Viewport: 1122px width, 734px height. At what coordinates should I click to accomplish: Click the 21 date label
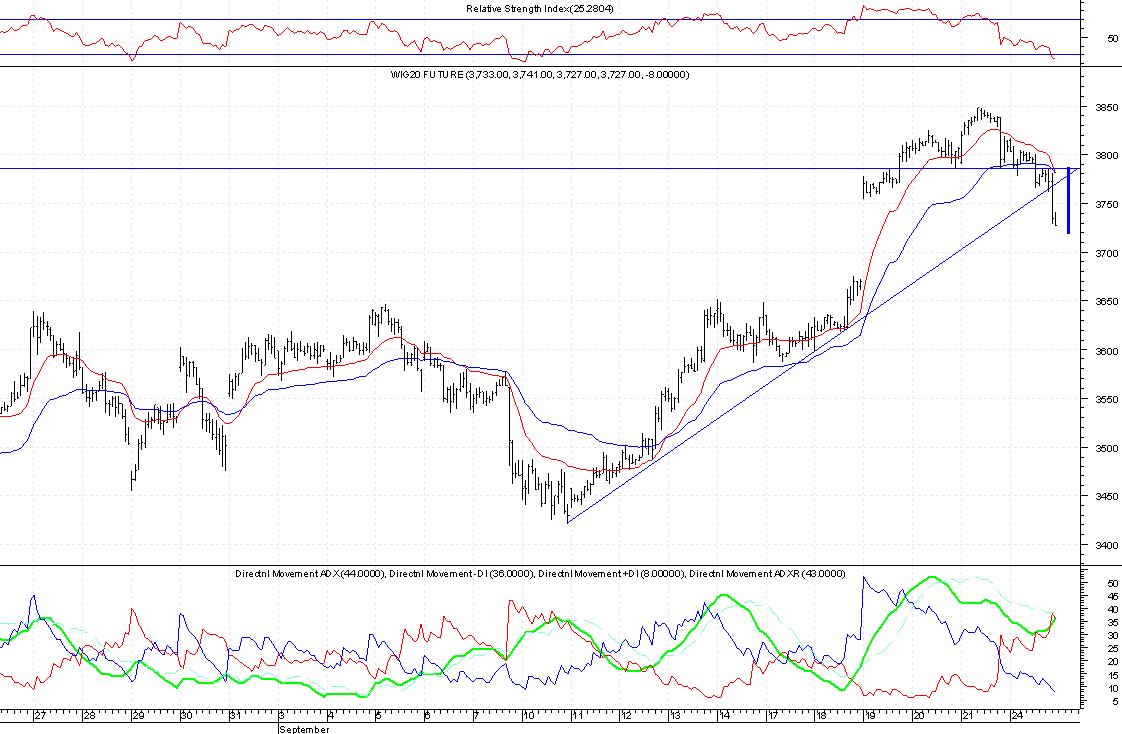967,715
